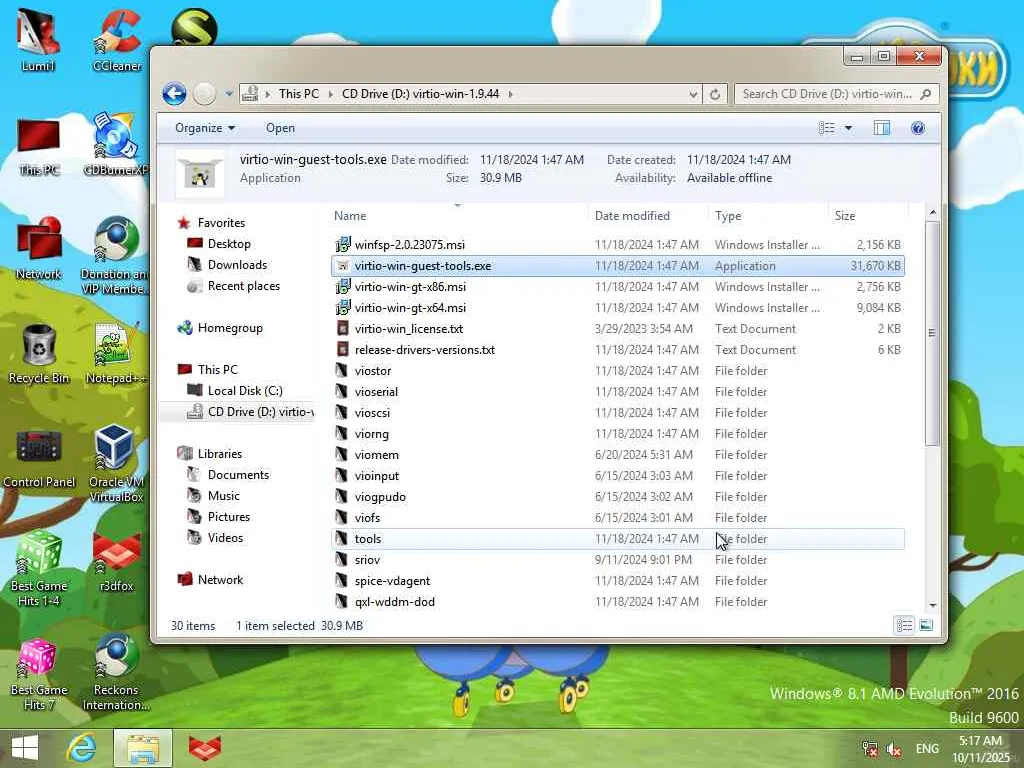Click the scroll down arrow of file list
1024x768 pixels.
[932, 605]
